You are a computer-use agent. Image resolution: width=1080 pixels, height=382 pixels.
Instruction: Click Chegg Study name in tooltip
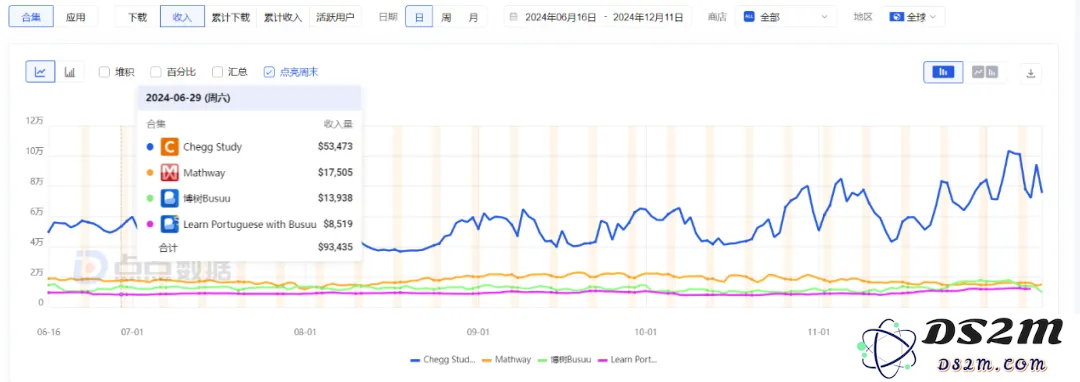pyautogui.click(x=212, y=147)
